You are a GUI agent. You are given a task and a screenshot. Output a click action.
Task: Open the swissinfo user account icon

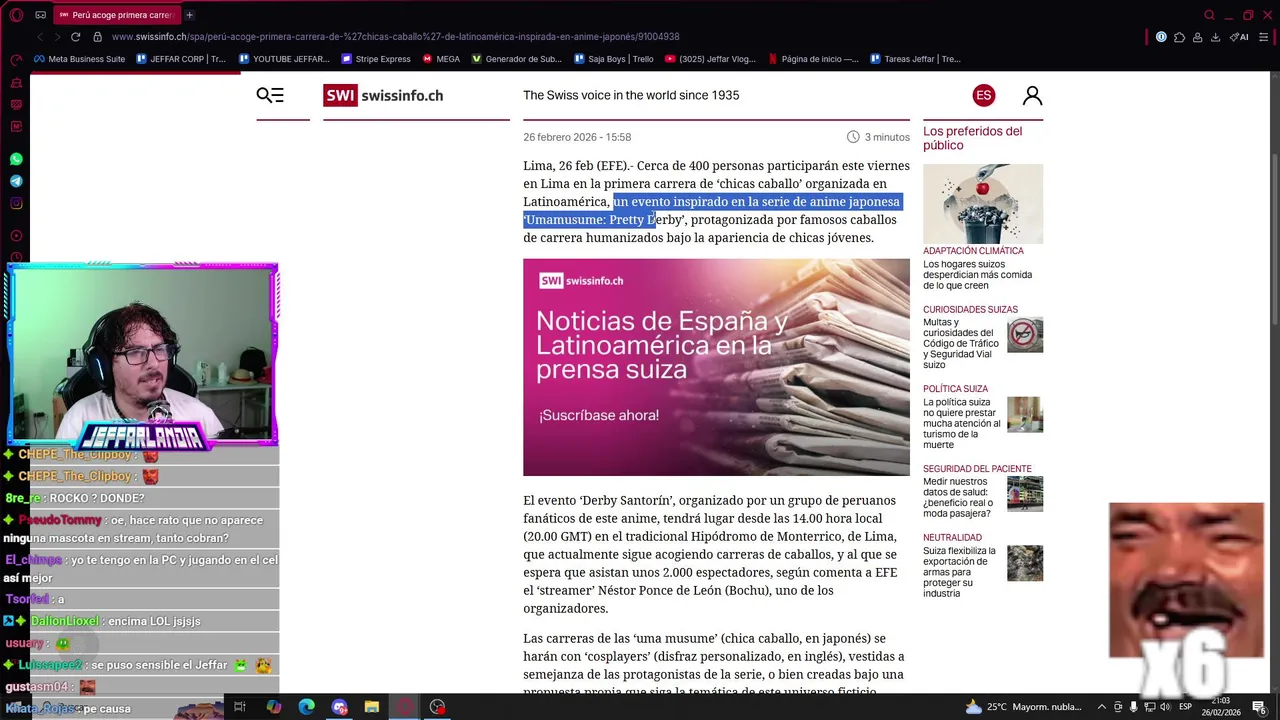(1032, 95)
